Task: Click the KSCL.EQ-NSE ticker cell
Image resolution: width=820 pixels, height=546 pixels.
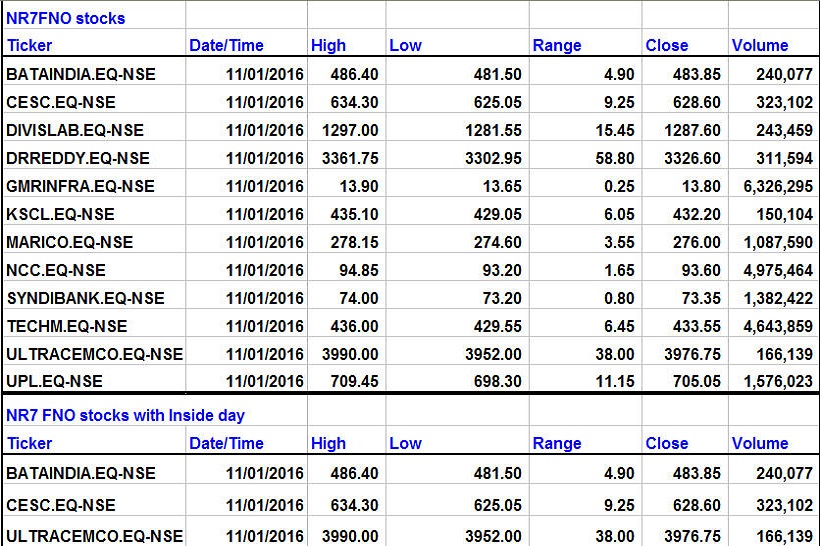Action: click(x=60, y=214)
